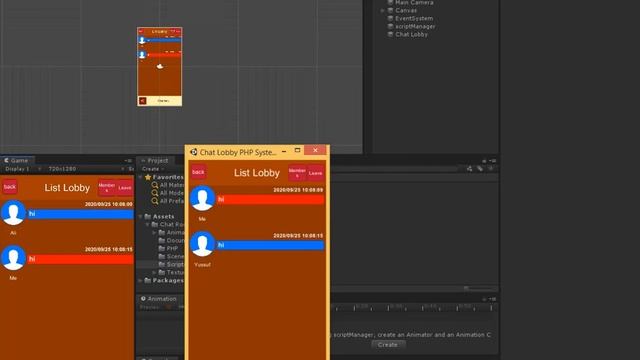Expand the Packages folder
The image size is (640, 360).
tap(141, 280)
